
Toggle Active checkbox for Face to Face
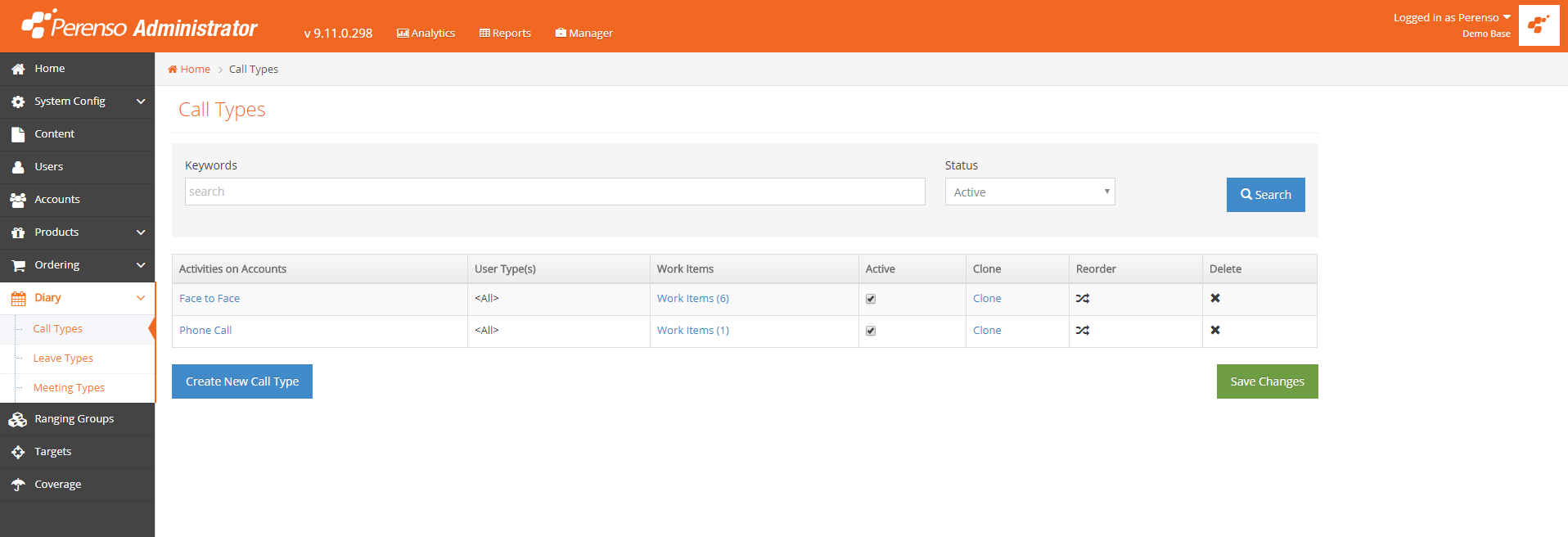point(871,299)
